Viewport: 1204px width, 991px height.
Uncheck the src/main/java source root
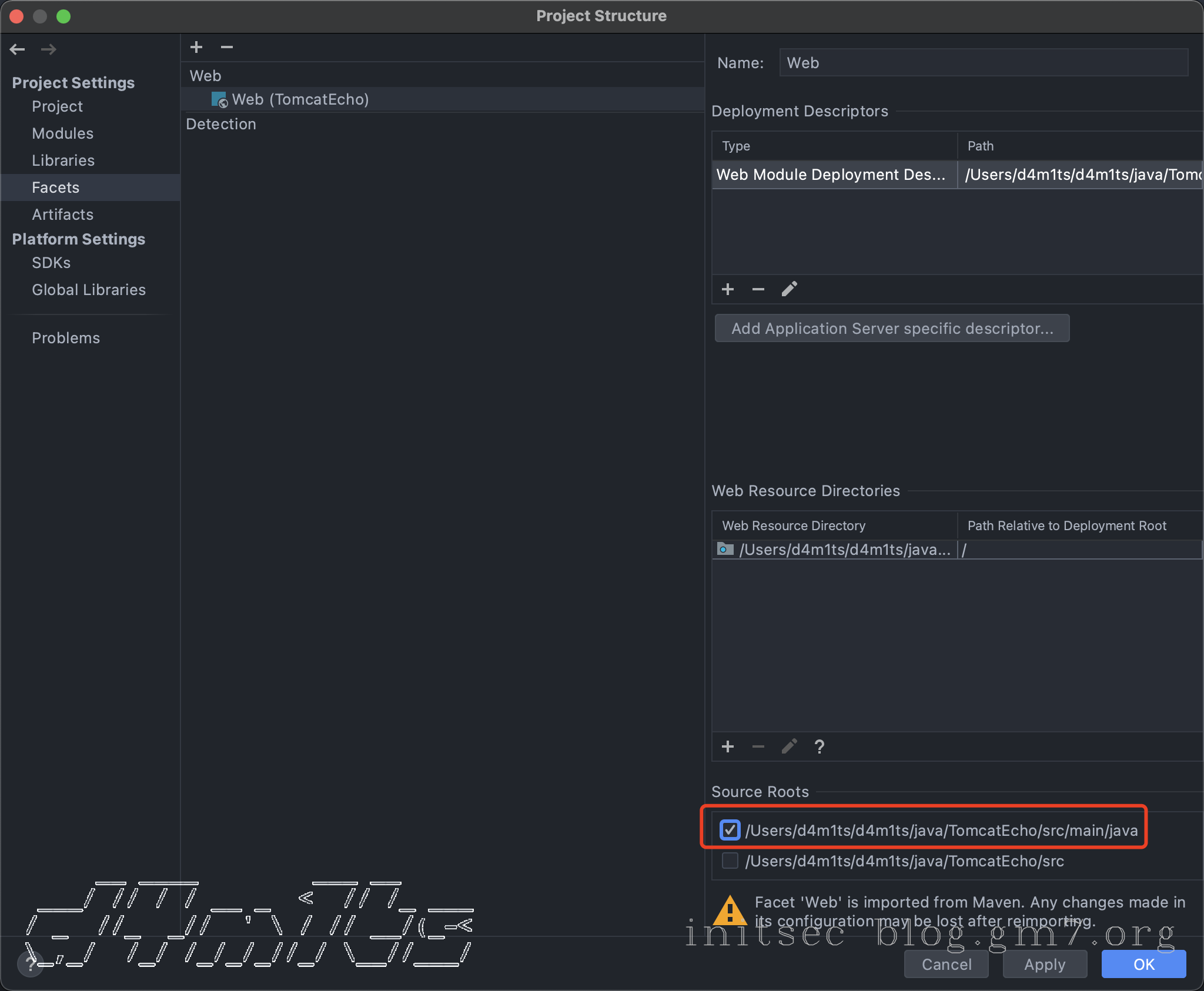pos(730,830)
